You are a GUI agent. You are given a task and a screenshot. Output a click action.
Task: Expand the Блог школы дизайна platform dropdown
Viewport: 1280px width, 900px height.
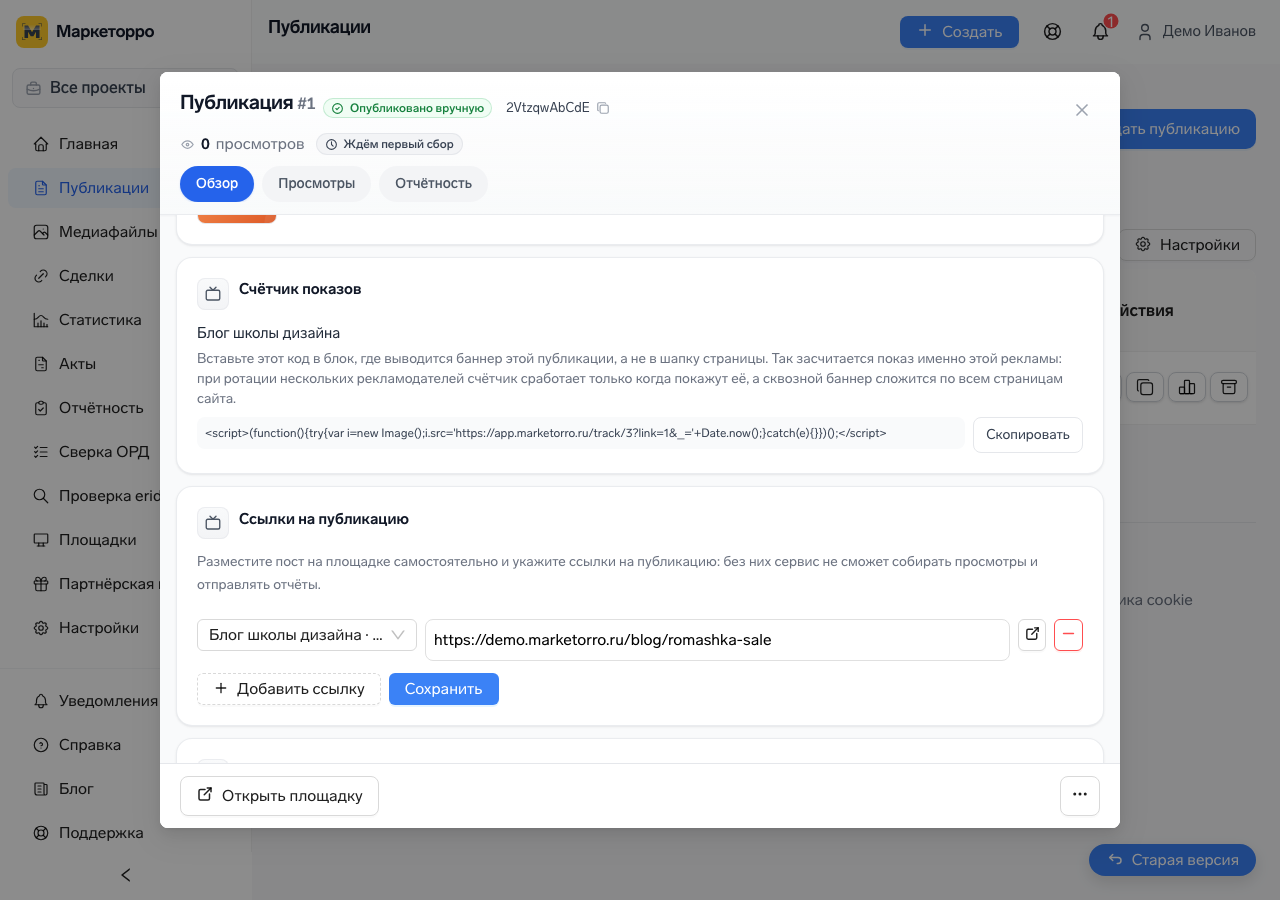pos(307,635)
